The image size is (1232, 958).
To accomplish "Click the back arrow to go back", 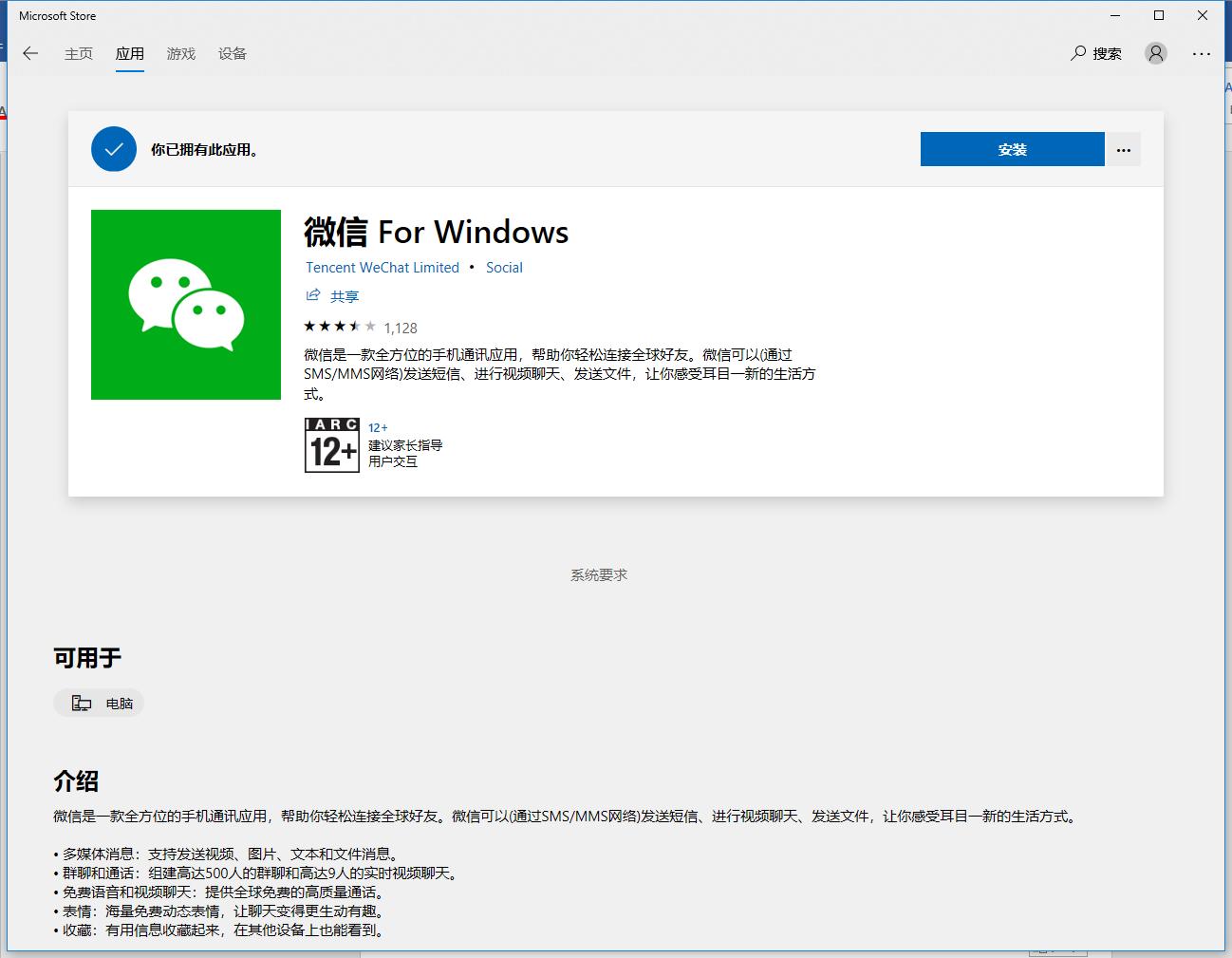I will [29, 53].
